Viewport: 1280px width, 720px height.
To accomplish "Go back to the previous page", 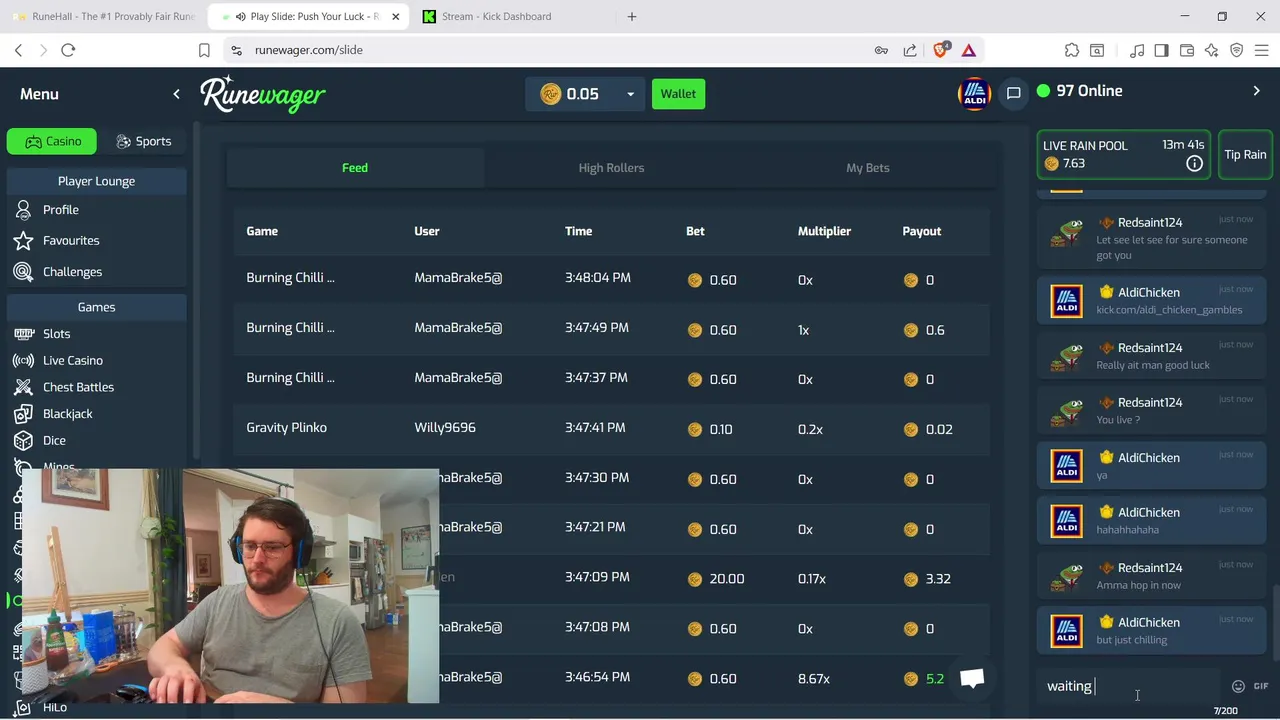I will point(18,50).
